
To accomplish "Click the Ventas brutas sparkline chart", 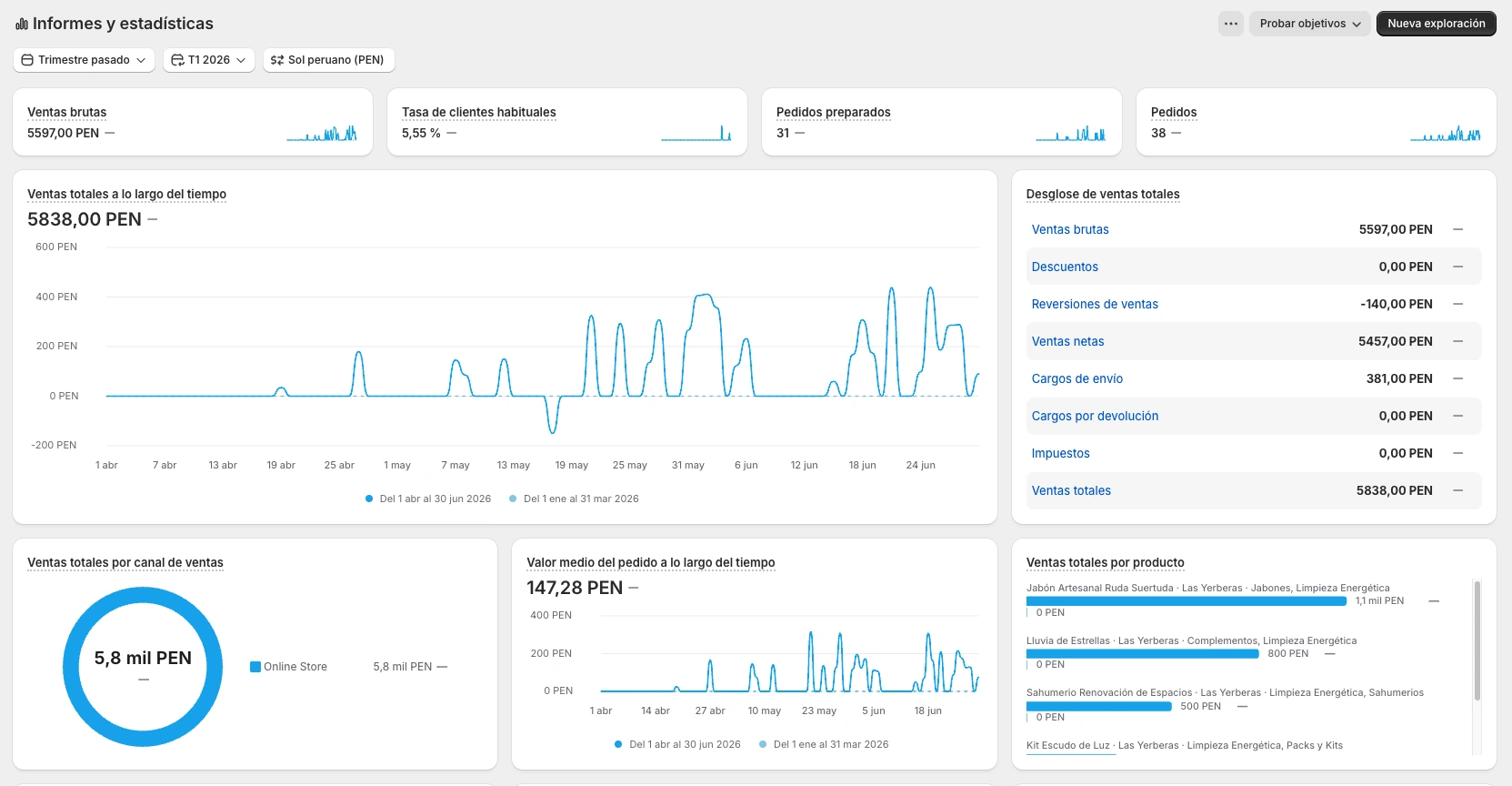I will [x=322, y=134].
